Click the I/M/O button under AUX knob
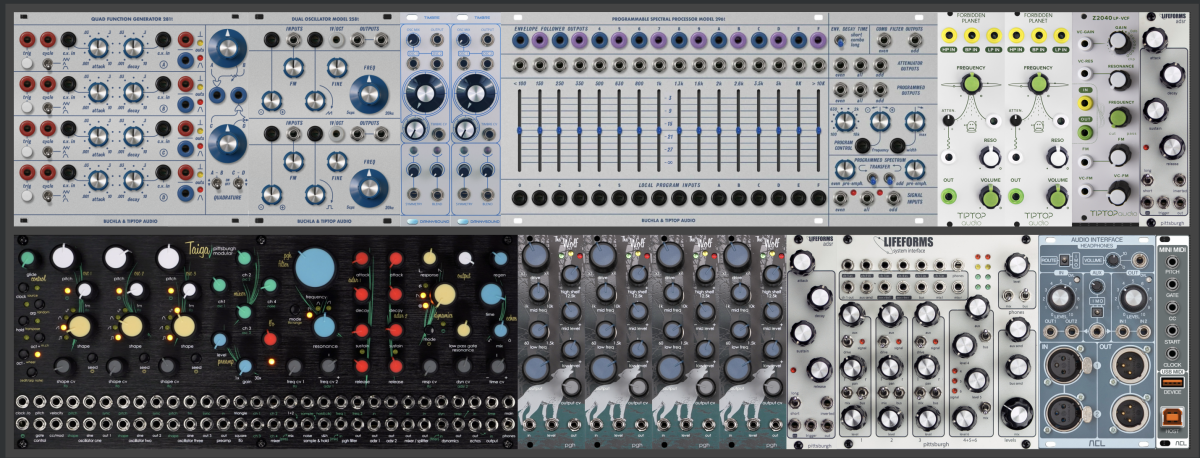The height and width of the screenshot is (458, 1200). (x=1098, y=313)
